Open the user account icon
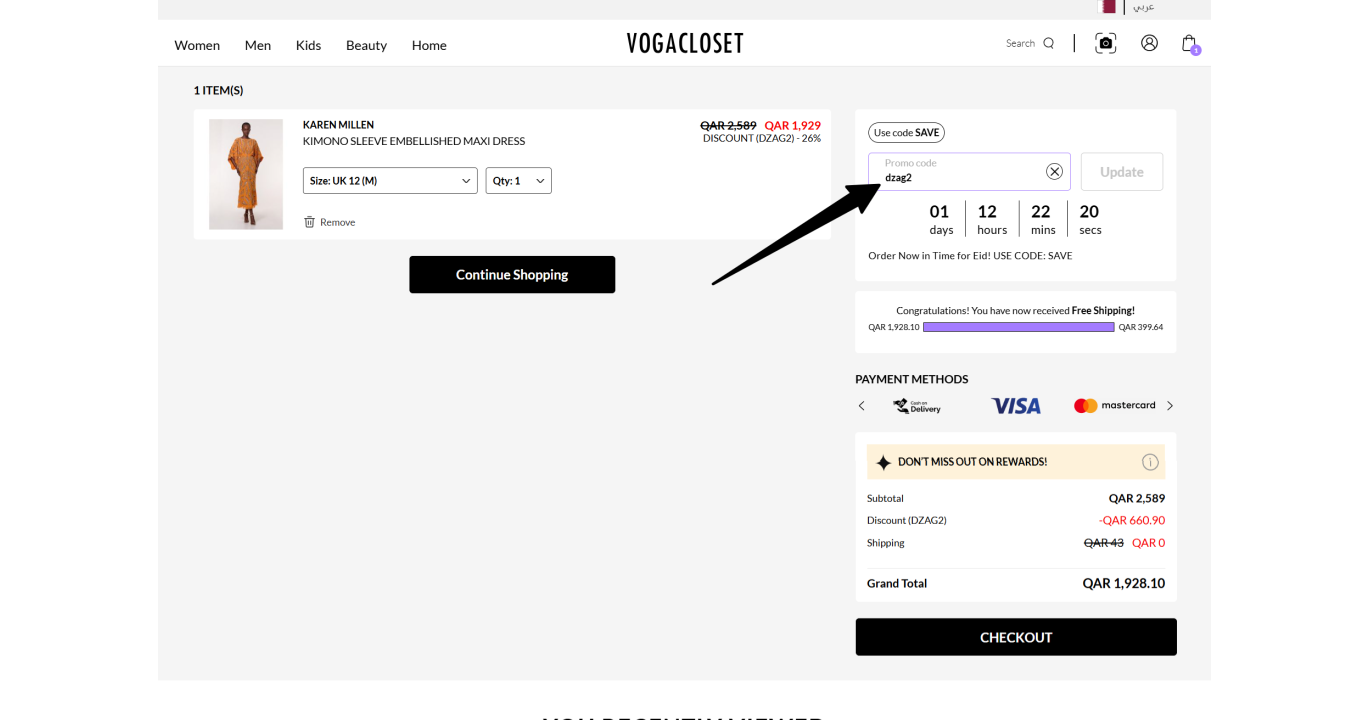The height and width of the screenshot is (720, 1368). pyautogui.click(x=1149, y=43)
